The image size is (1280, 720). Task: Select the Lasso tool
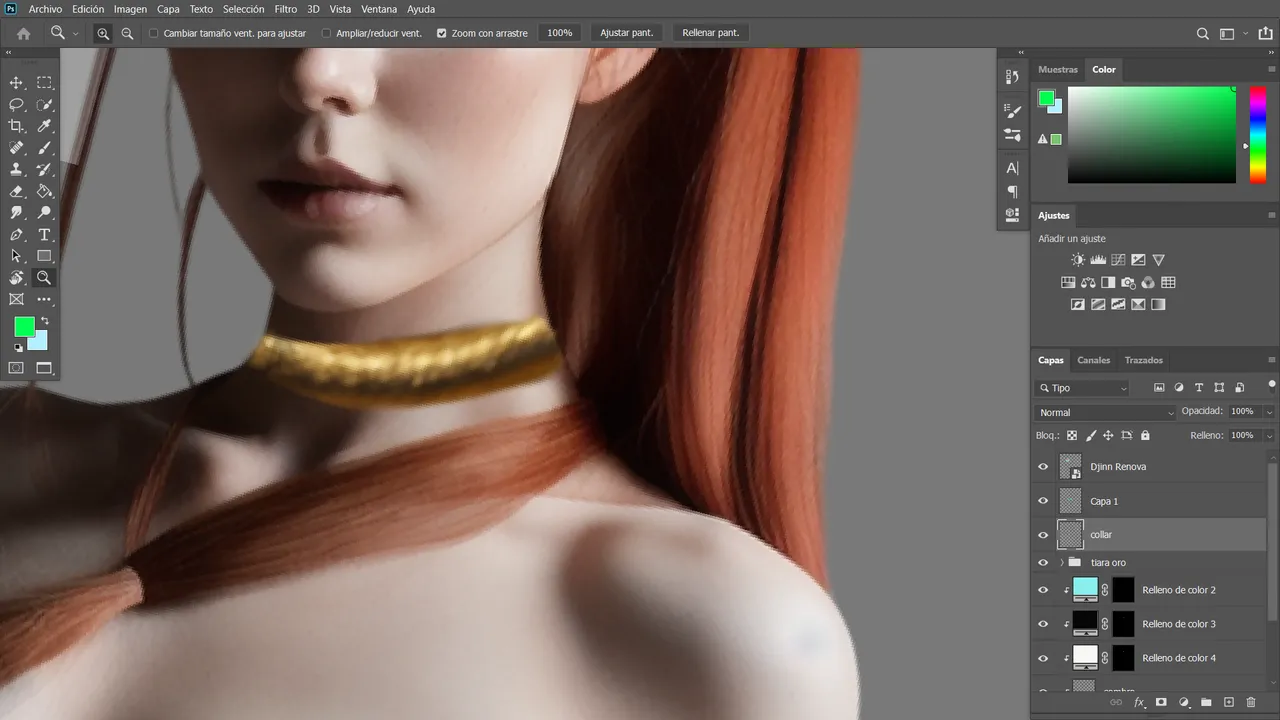16,105
